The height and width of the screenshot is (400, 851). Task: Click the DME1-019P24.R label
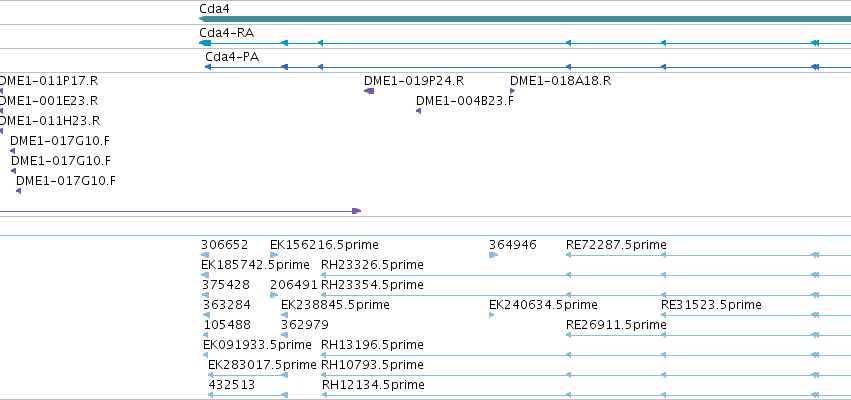(x=414, y=81)
